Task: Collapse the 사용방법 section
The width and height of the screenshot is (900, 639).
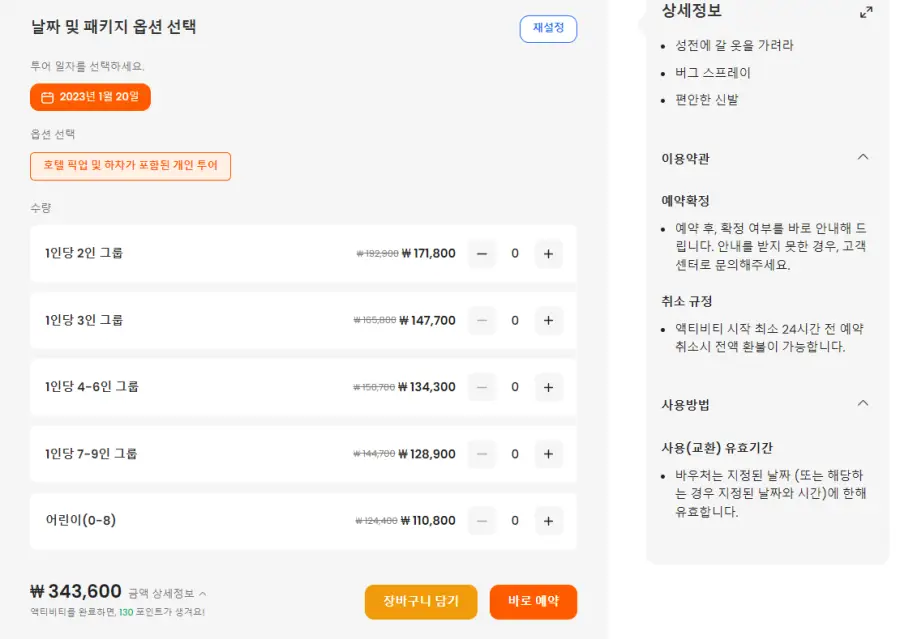Action: (x=863, y=404)
